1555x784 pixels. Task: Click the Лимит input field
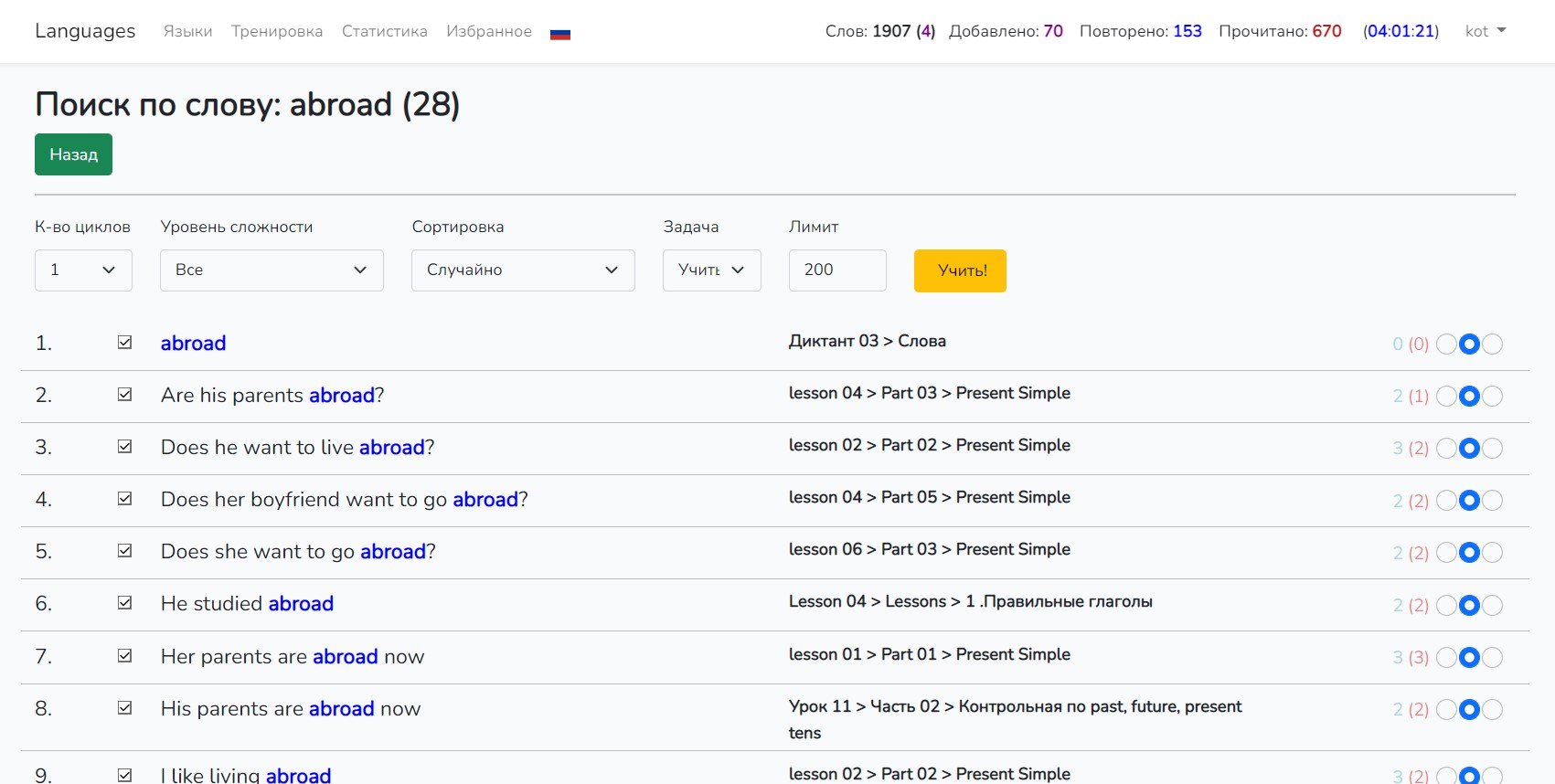[836, 270]
